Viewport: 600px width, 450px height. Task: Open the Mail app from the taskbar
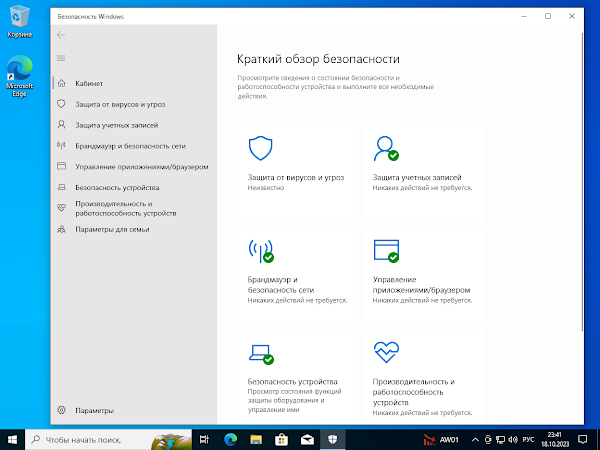[x=307, y=440]
